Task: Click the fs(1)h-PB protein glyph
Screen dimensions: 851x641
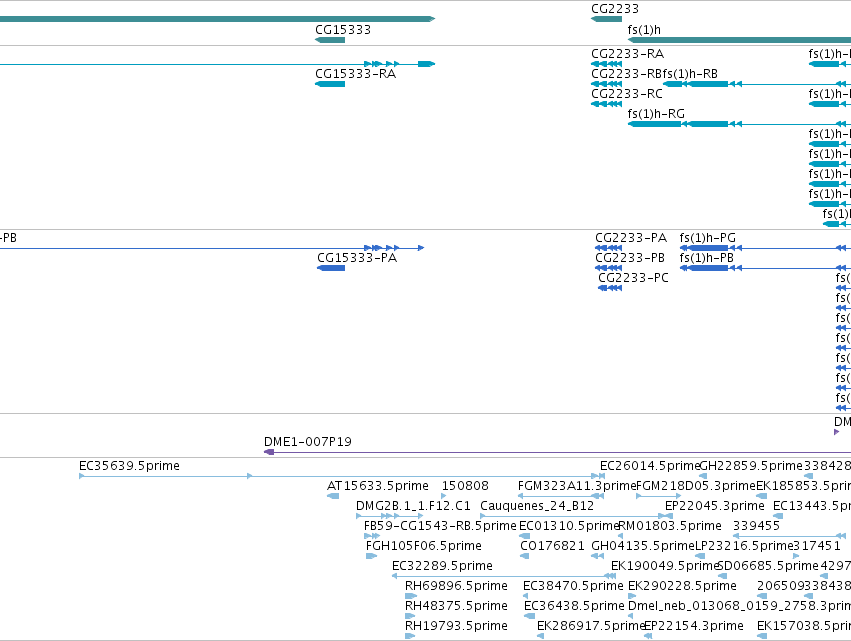Action: 765,268
